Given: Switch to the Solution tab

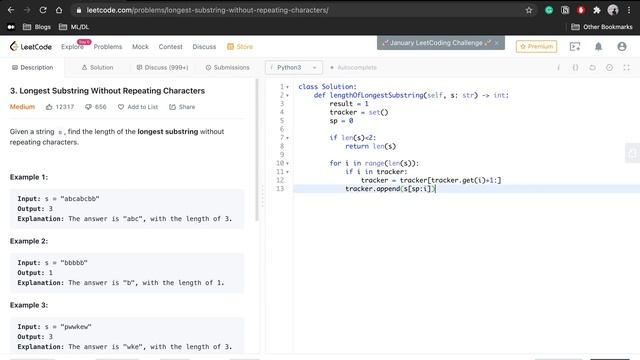Looking at the screenshot, I should (97, 67).
